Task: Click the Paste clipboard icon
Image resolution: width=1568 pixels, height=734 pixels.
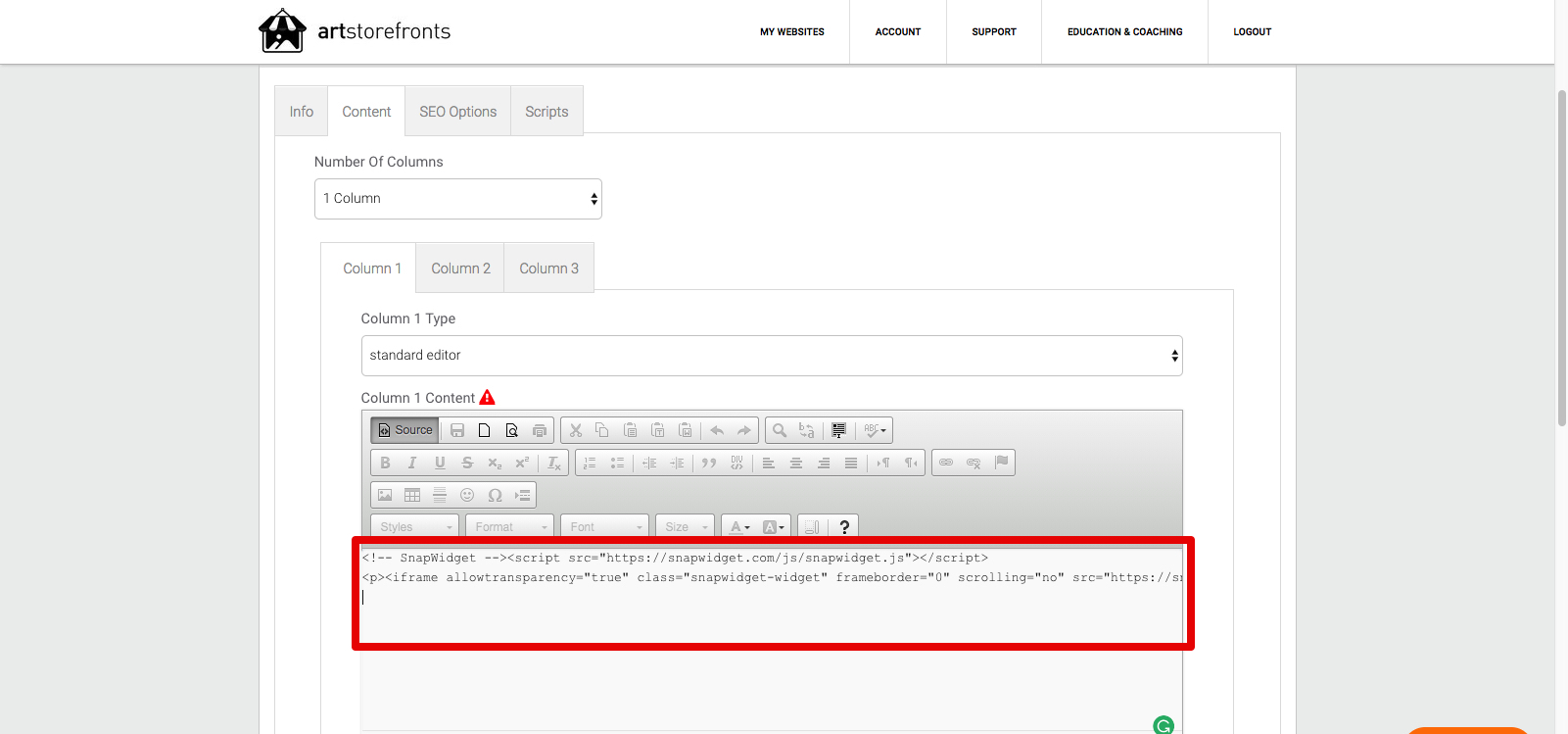Action: [x=631, y=430]
